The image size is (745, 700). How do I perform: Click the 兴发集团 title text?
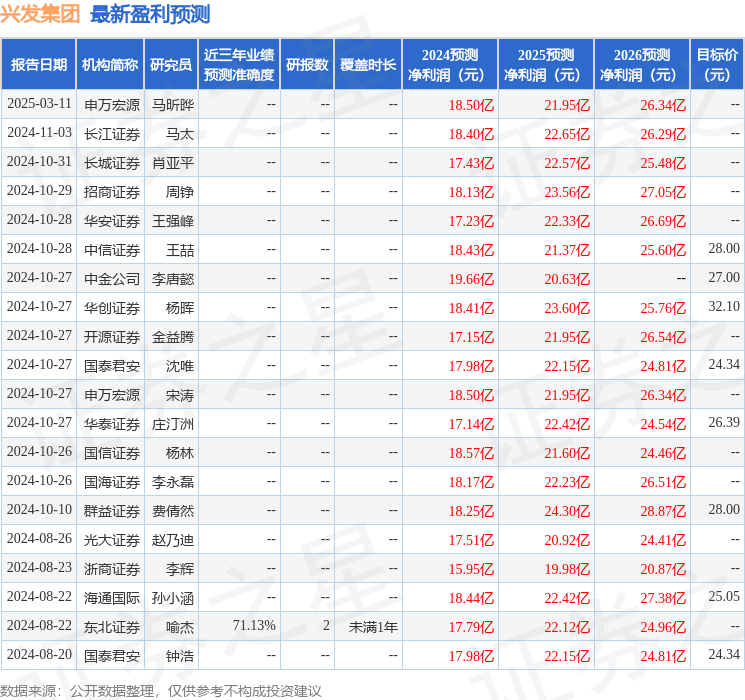click(40, 14)
